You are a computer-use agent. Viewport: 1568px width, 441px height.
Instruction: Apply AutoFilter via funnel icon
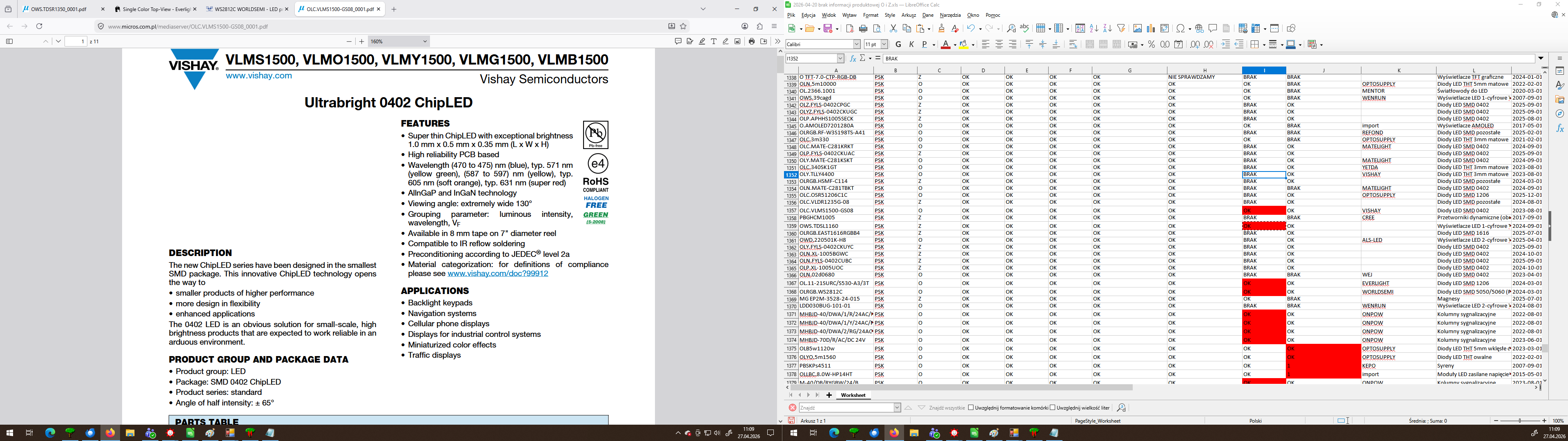(1121, 29)
